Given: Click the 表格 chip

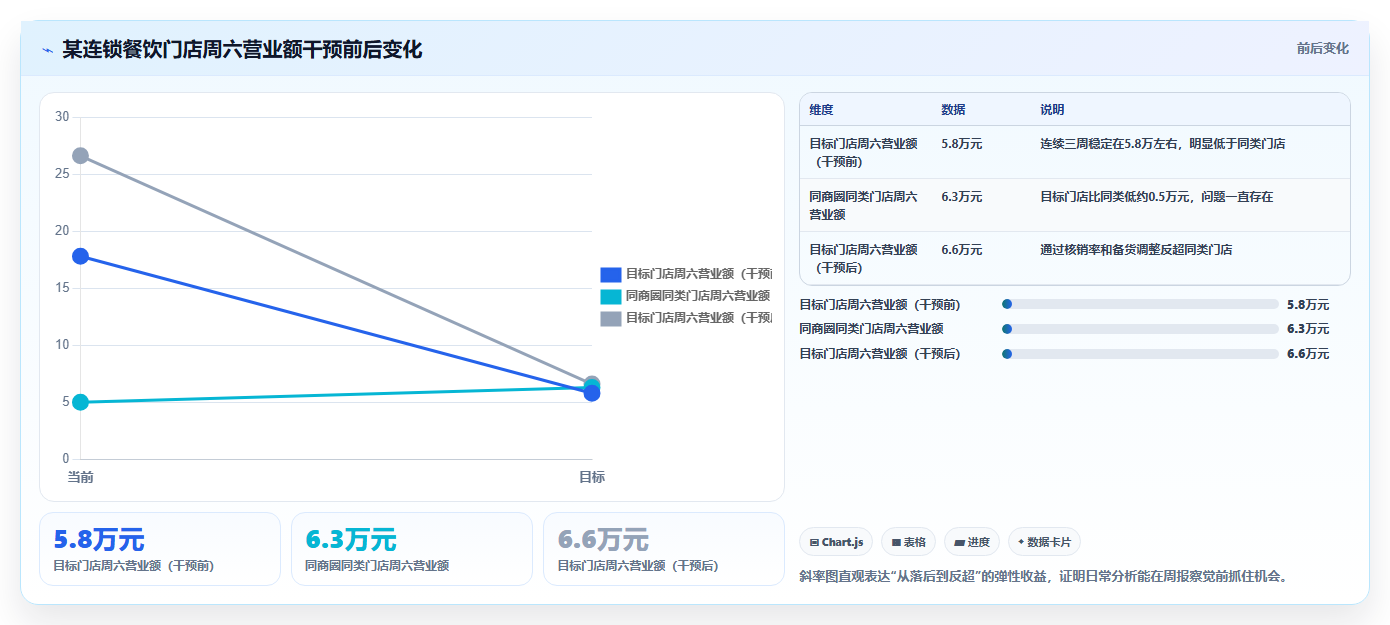Looking at the screenshot, I should [x=908, y=542].
